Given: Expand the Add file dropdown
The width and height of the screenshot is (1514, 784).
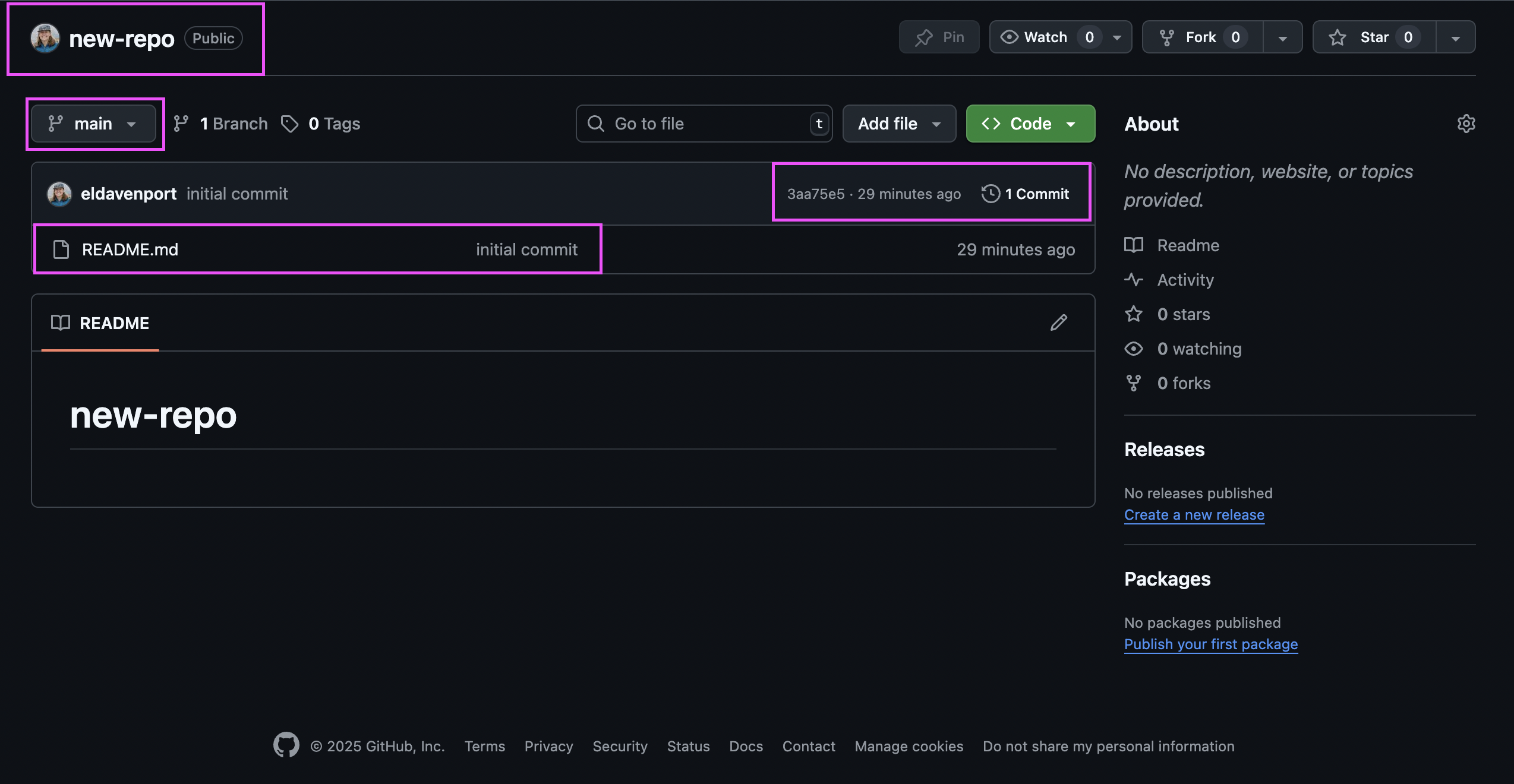Looking at the screenshot, I should coord(899,124).
